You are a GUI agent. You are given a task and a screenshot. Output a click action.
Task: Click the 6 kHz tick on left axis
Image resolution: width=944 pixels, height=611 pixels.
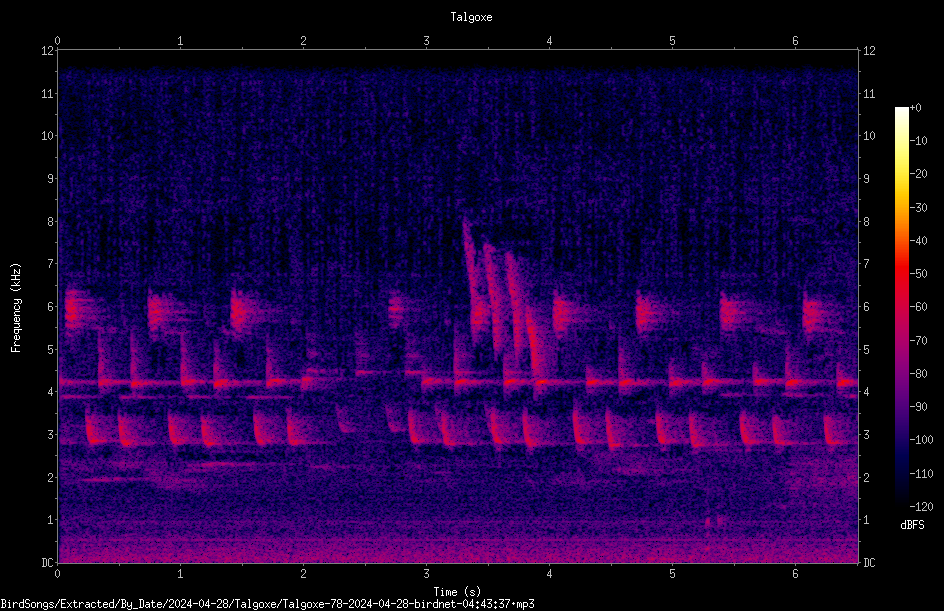49,306
